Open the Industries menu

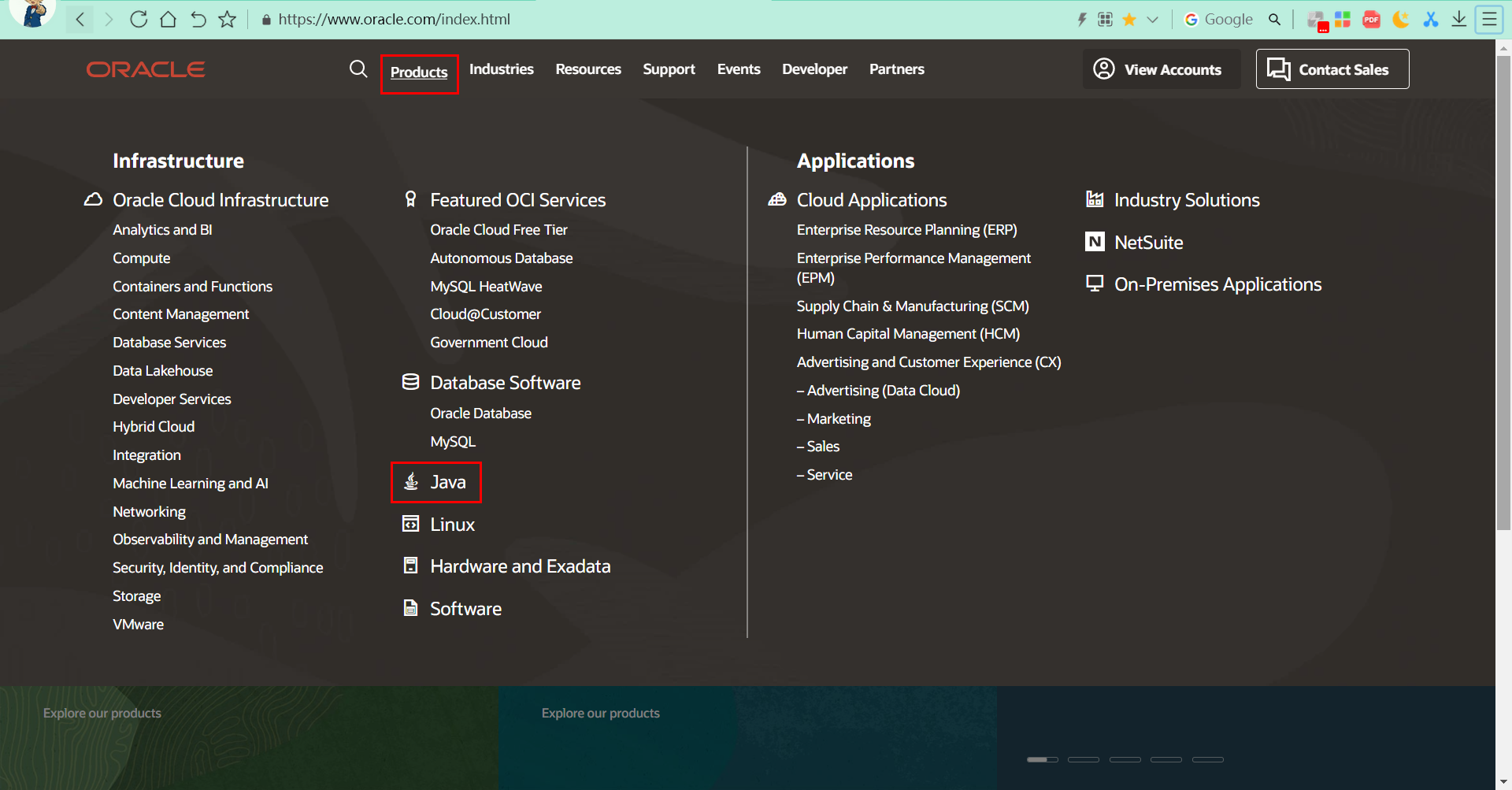coord(502,69)
